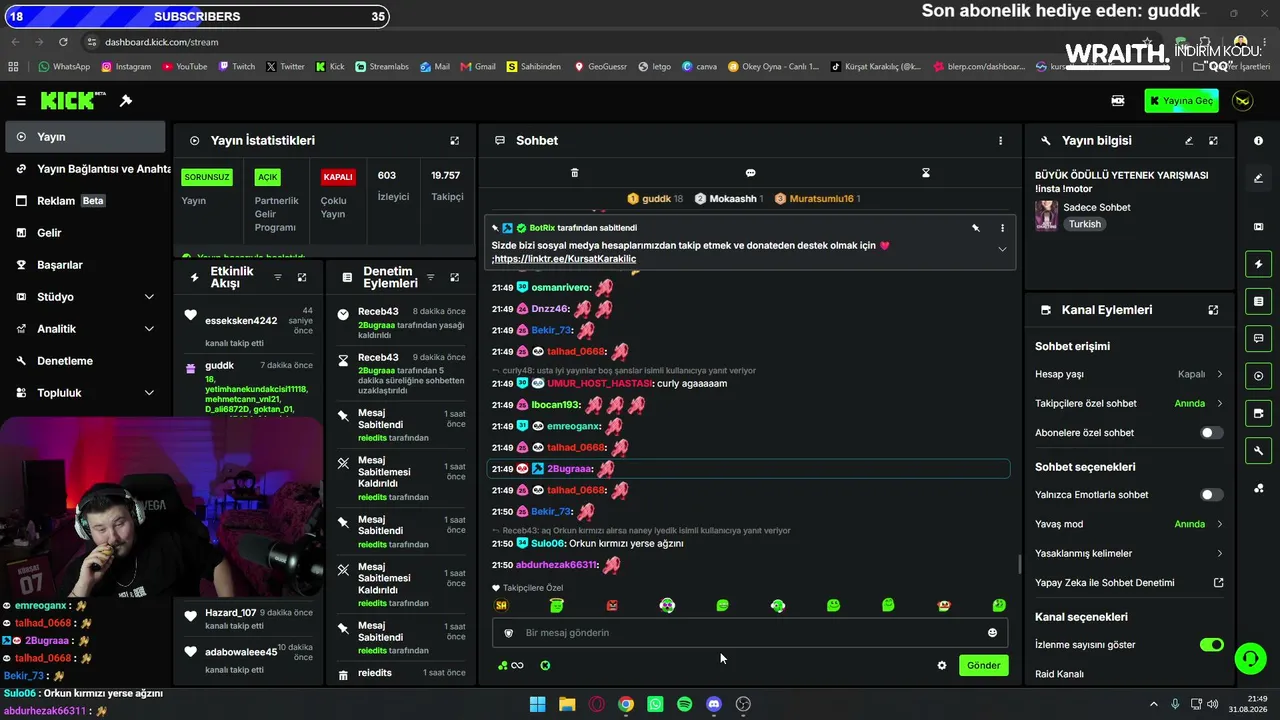
Task: Click the play circle icon in right rail
Action: point(1258,376)
